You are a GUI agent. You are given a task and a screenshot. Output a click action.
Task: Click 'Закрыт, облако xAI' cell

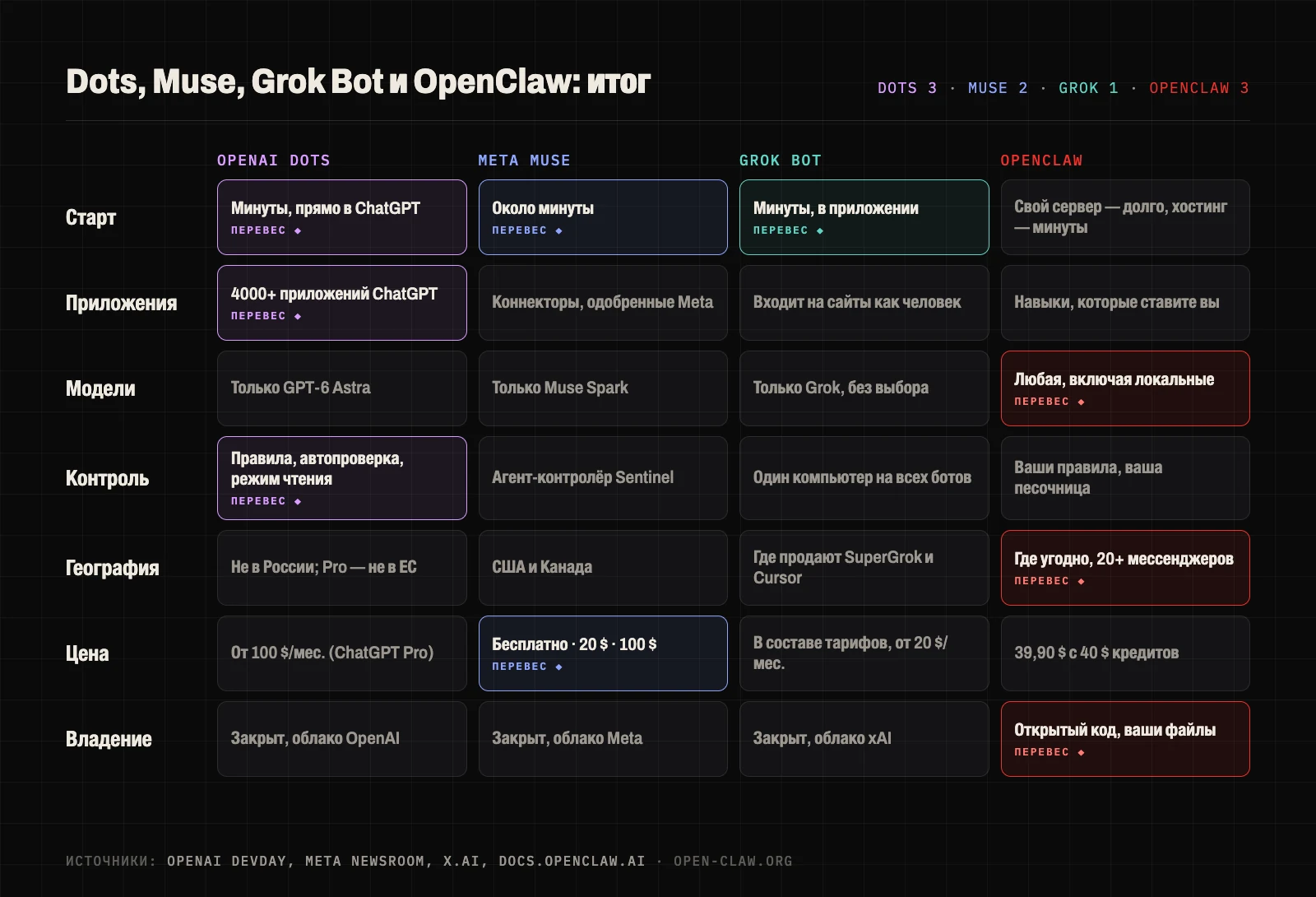pyautogui.click(x=864, y=739)
